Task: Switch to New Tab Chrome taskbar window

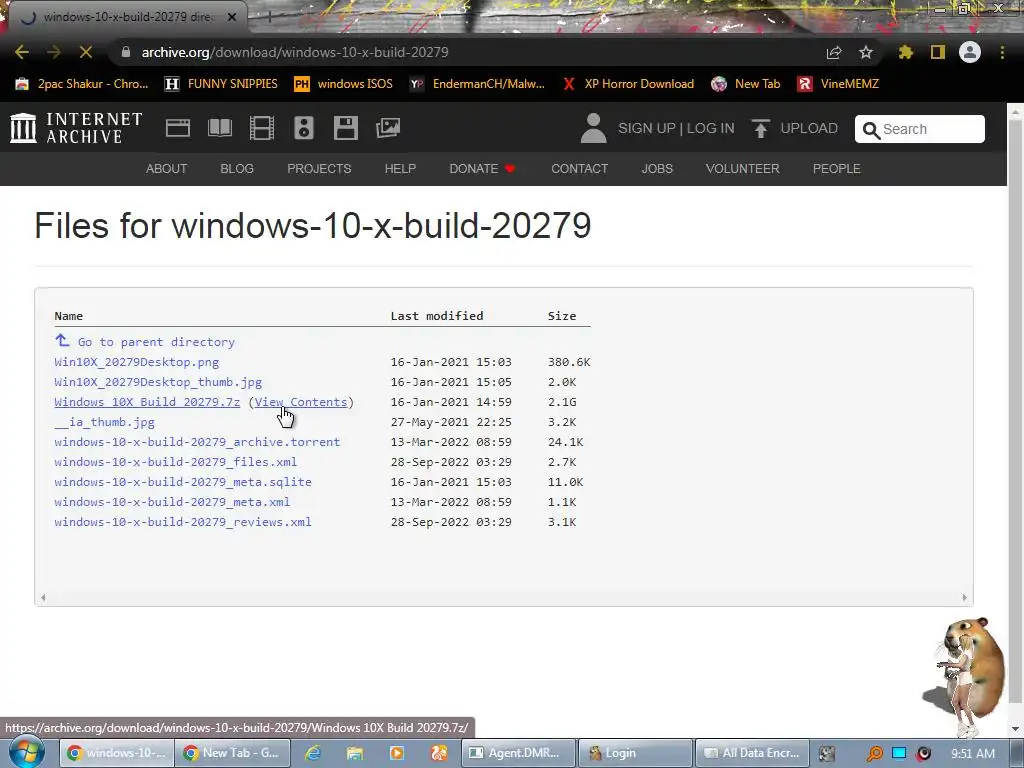Action: point(232,753)
